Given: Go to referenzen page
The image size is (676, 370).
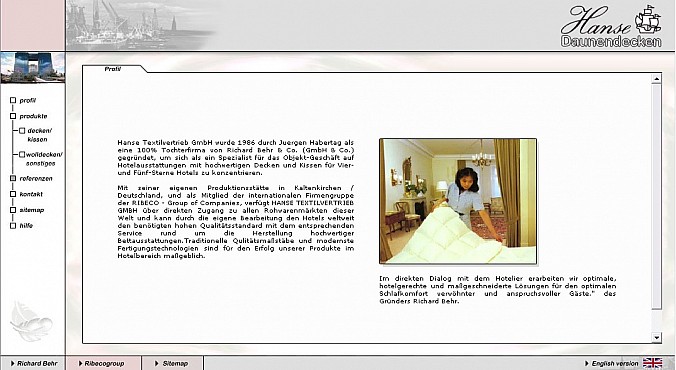Looking at the screenshot, I should tap(36, 179).
